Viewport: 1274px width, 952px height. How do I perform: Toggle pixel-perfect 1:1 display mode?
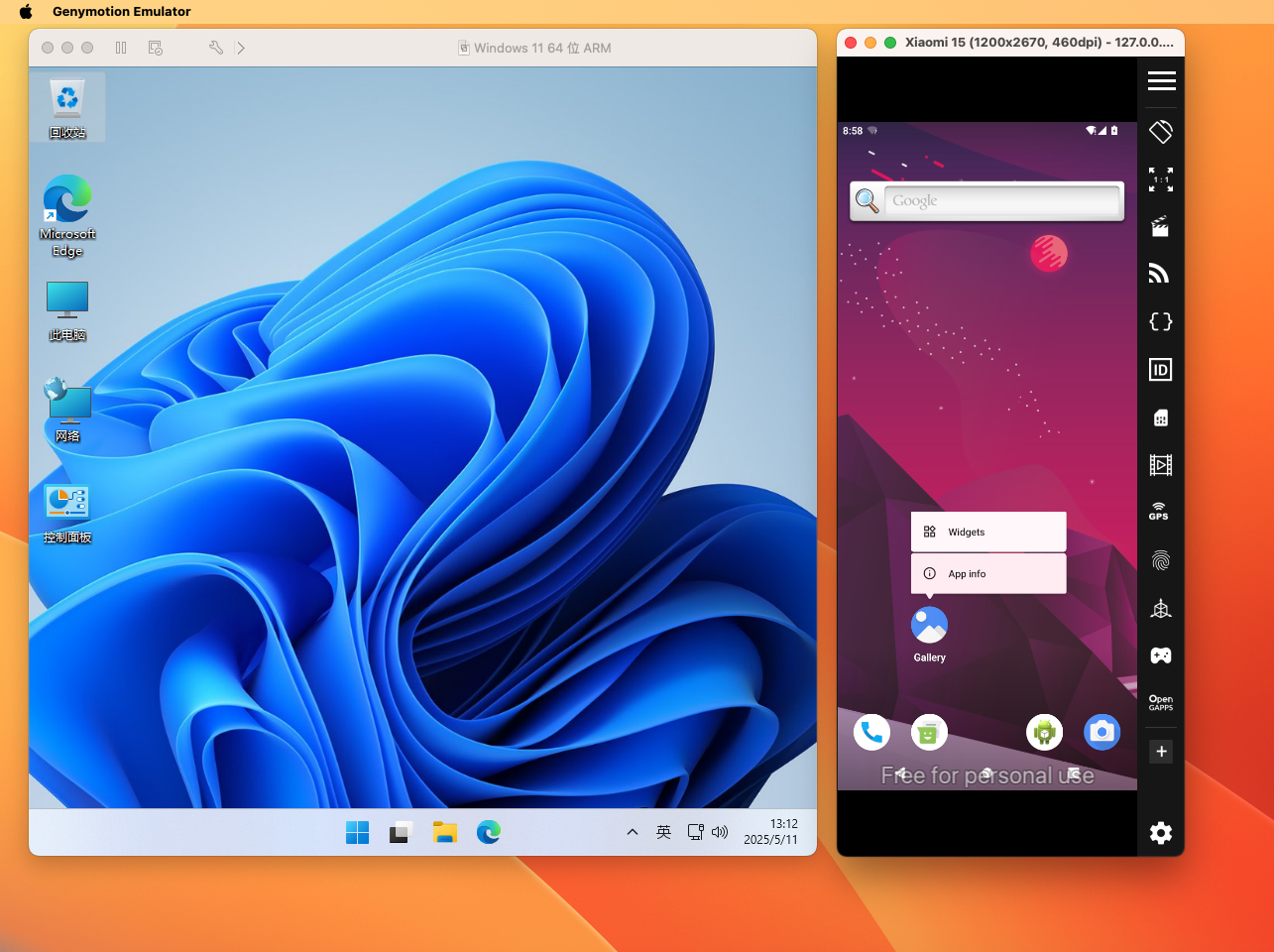coord(1160,179)
